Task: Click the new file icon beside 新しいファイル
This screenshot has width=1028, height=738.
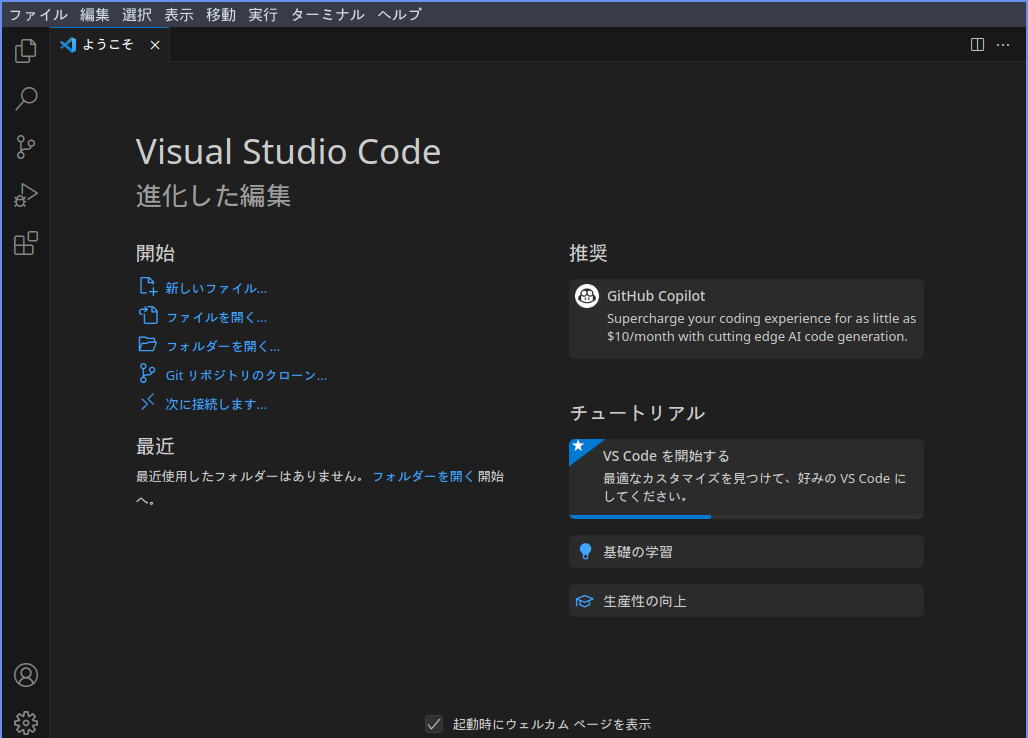Action: click(148, 286)
